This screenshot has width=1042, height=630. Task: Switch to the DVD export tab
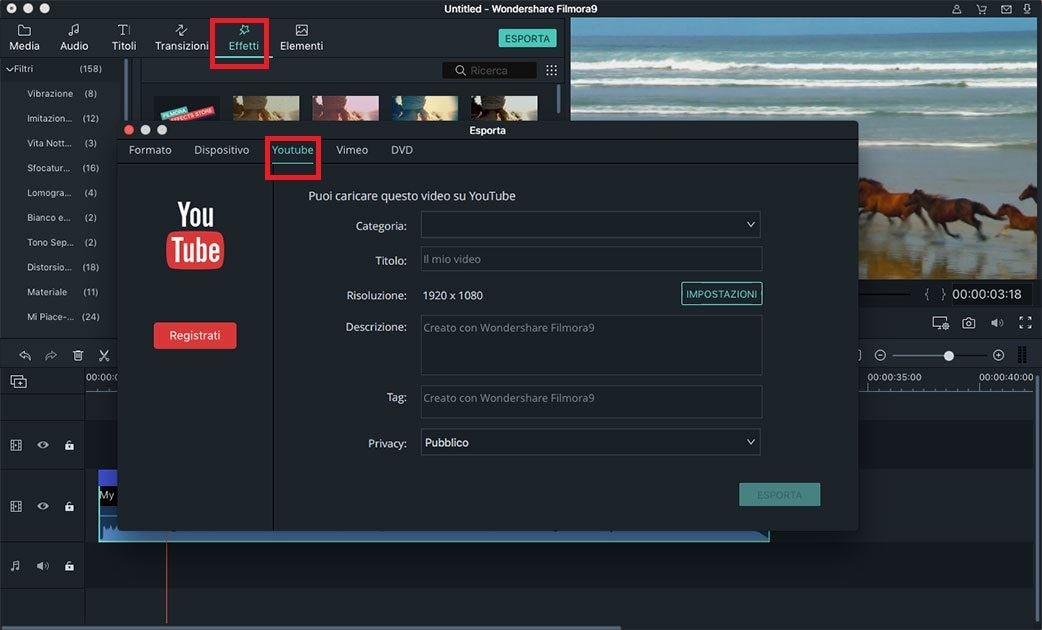click(x=401, y=150)
